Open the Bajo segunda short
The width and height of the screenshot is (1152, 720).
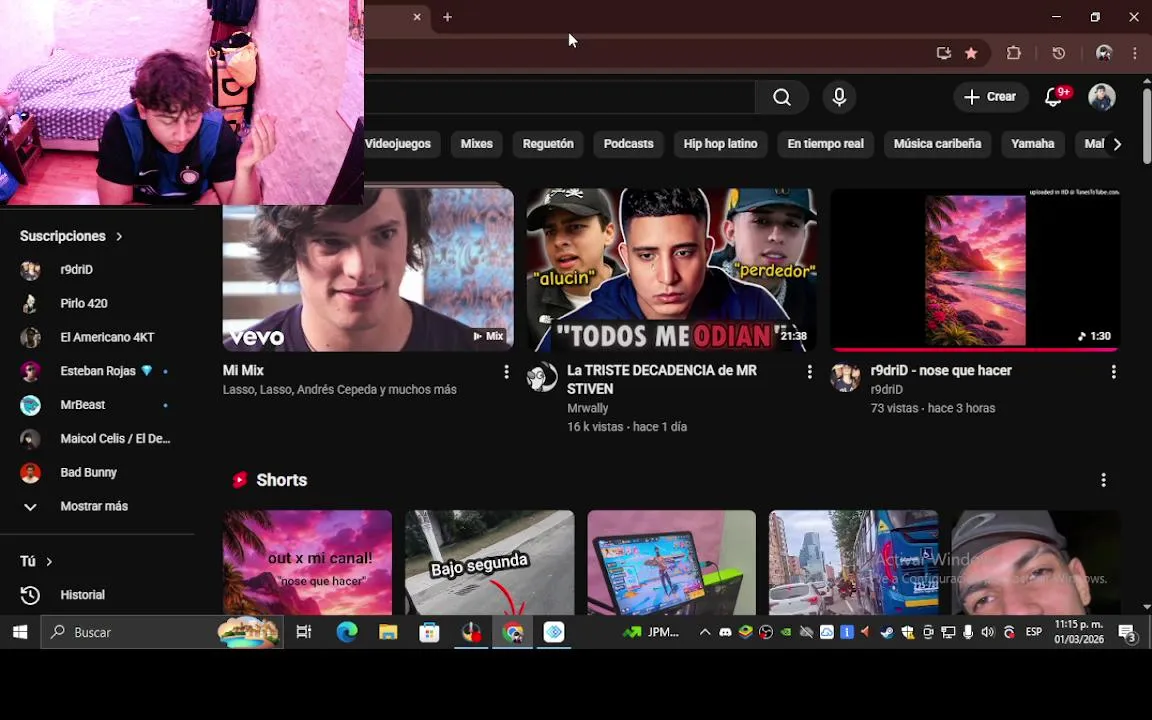pos(489,563)
